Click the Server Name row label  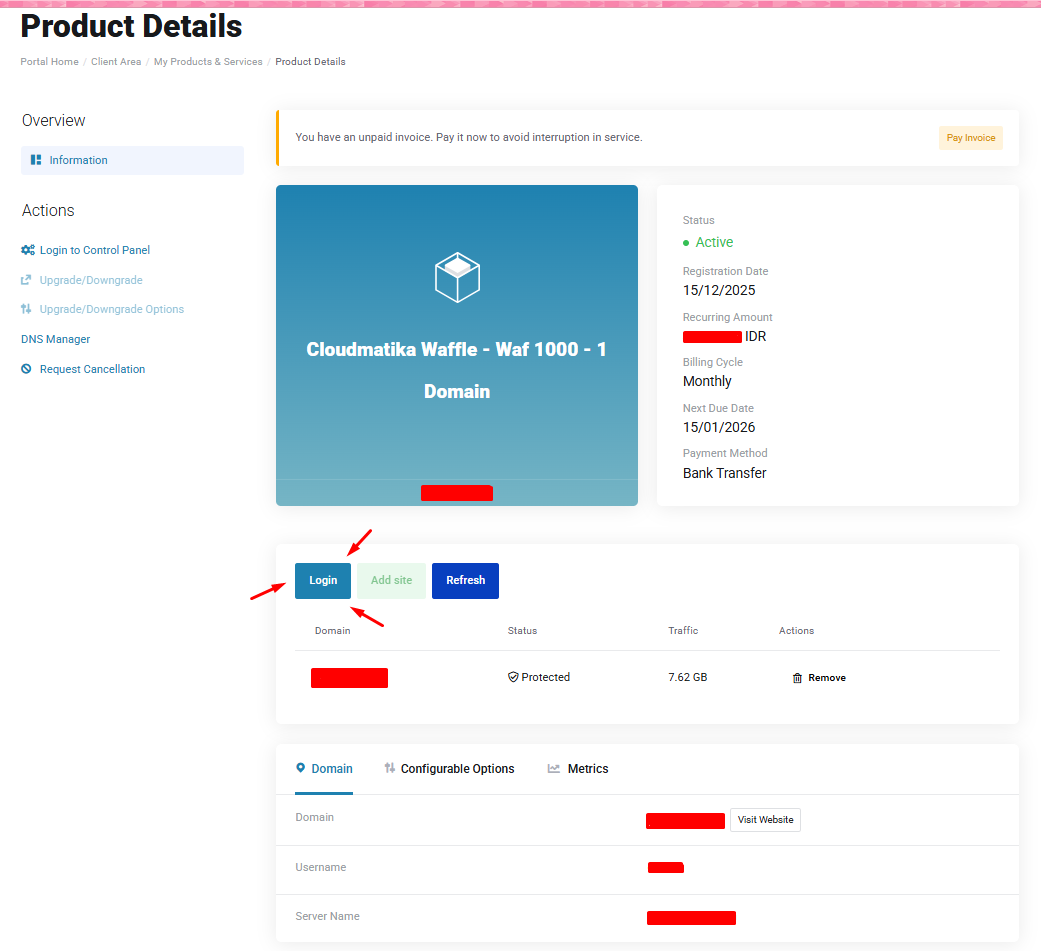pyautogui.click(x=327, y=916)
